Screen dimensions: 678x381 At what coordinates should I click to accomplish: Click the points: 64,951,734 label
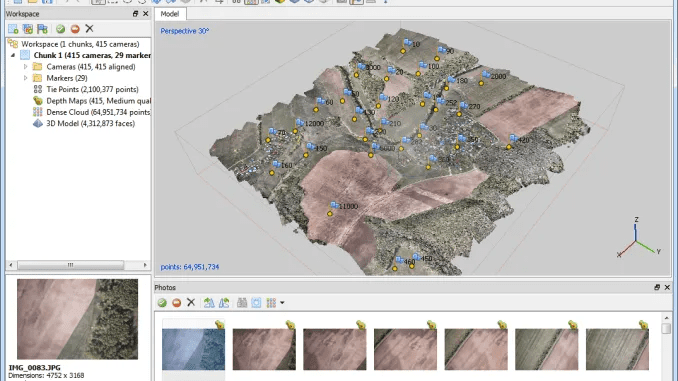(189, 267)
